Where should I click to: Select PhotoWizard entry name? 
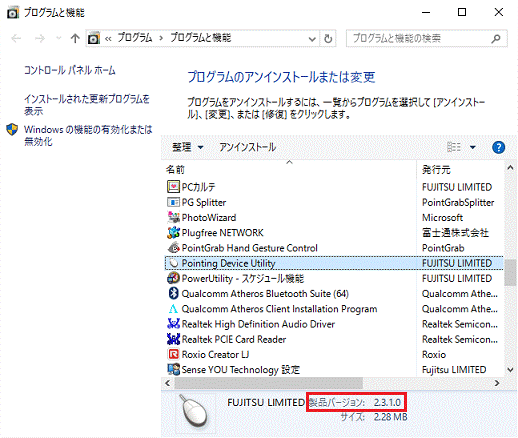tap(209, 217)
